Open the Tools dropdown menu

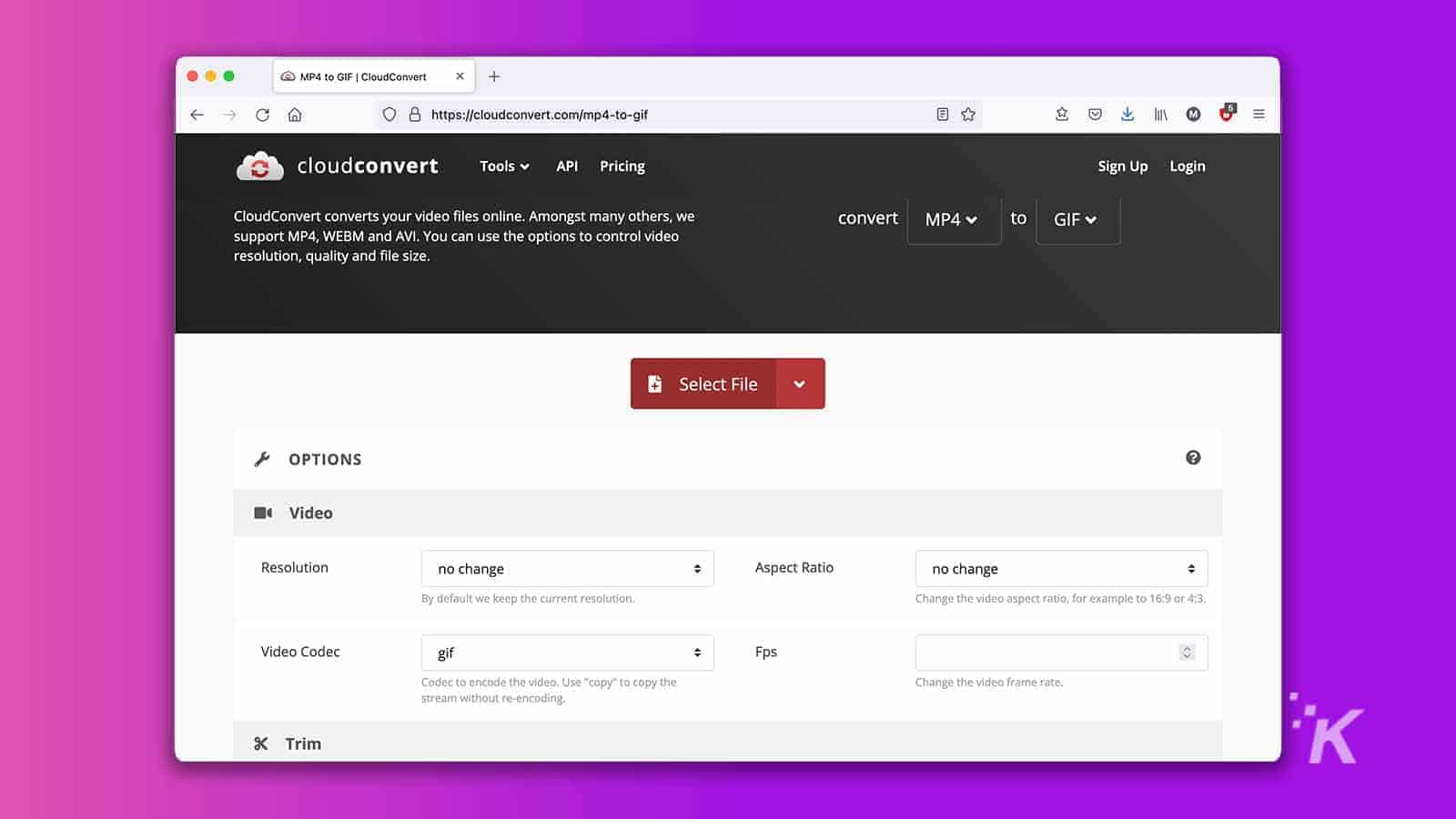click(504, 167)
